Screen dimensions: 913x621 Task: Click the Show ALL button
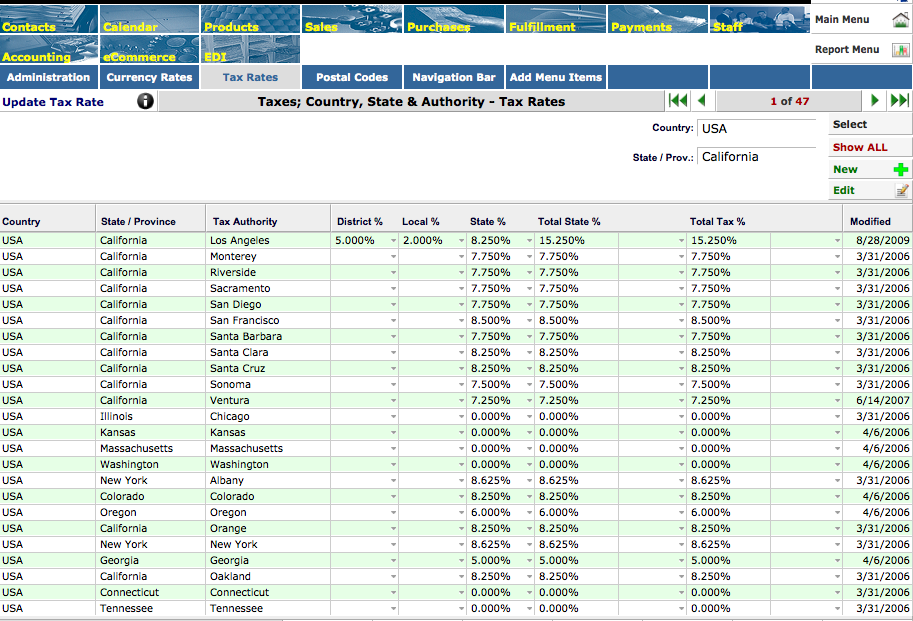(x=870, y=147)
